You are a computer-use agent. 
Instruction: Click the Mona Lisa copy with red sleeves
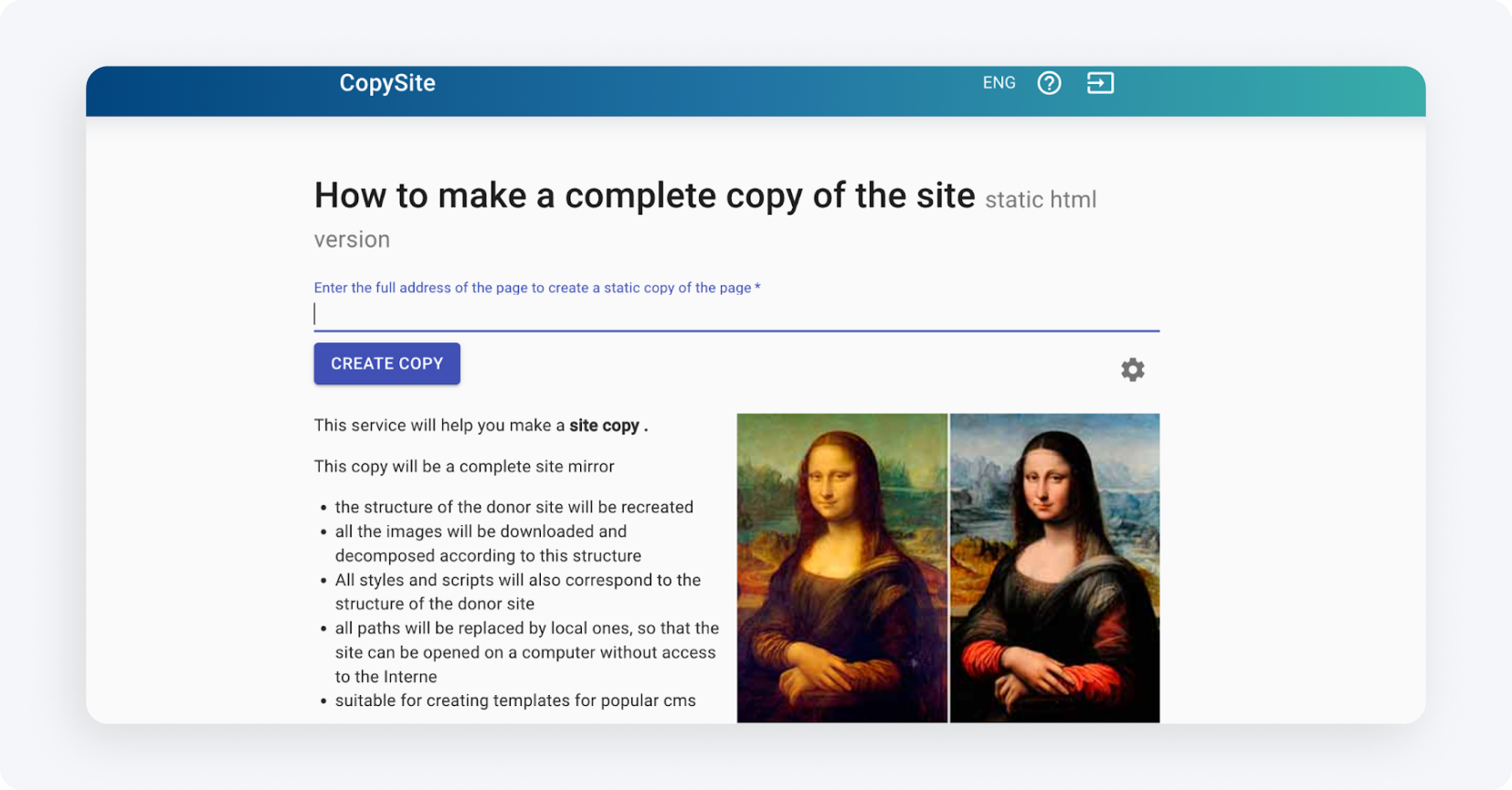tap(1054, 567)
